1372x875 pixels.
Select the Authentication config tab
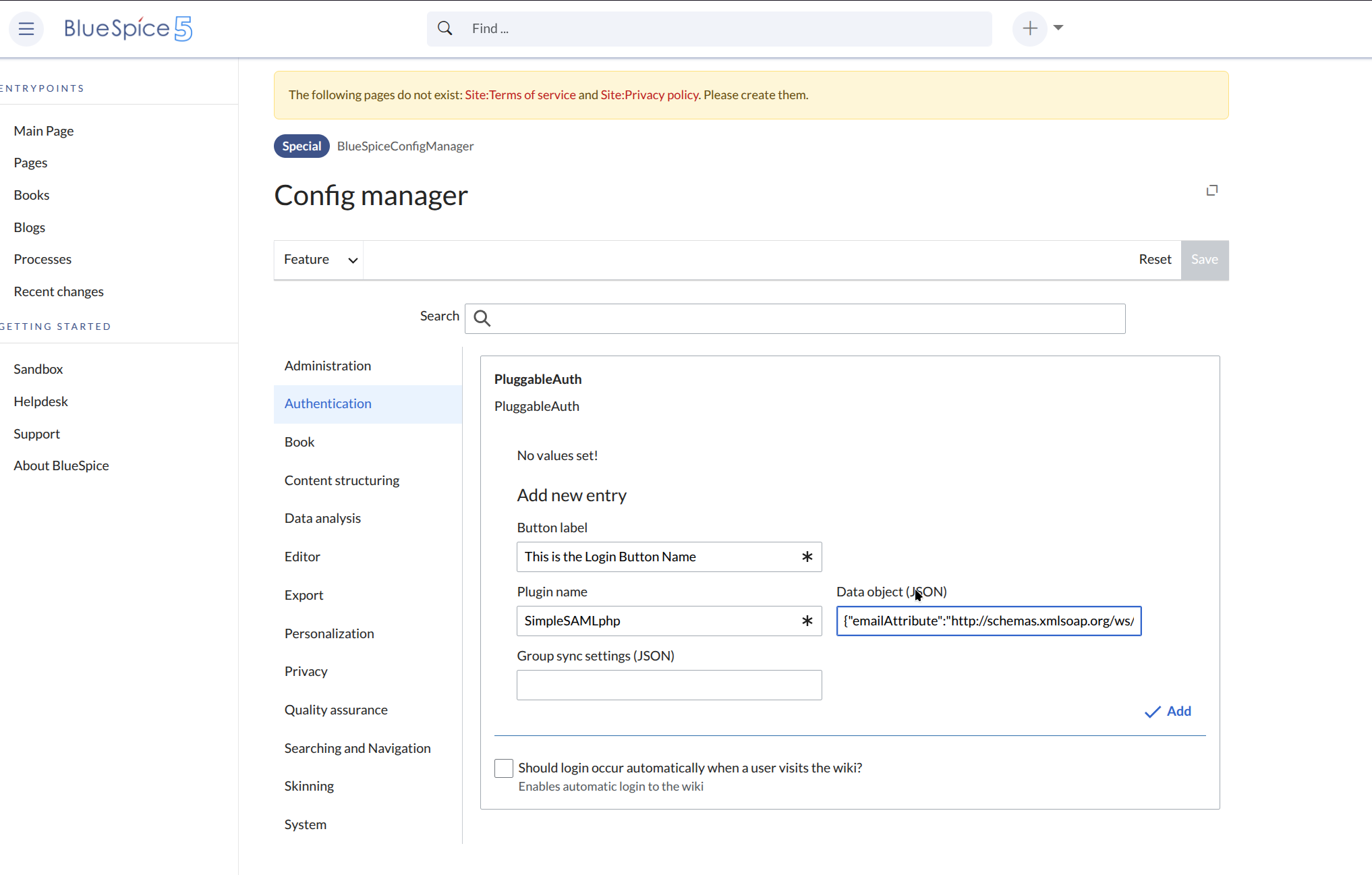point(328,403)
